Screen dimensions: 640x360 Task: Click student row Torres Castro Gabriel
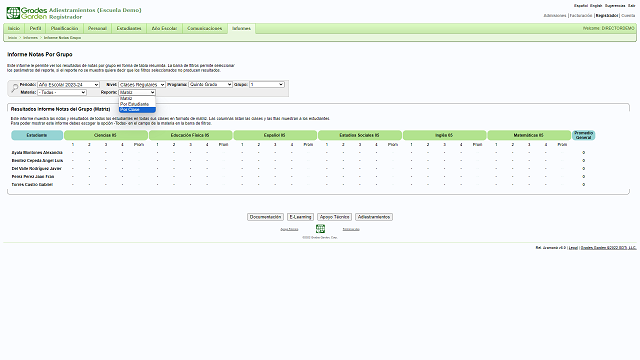click(32, 184)
